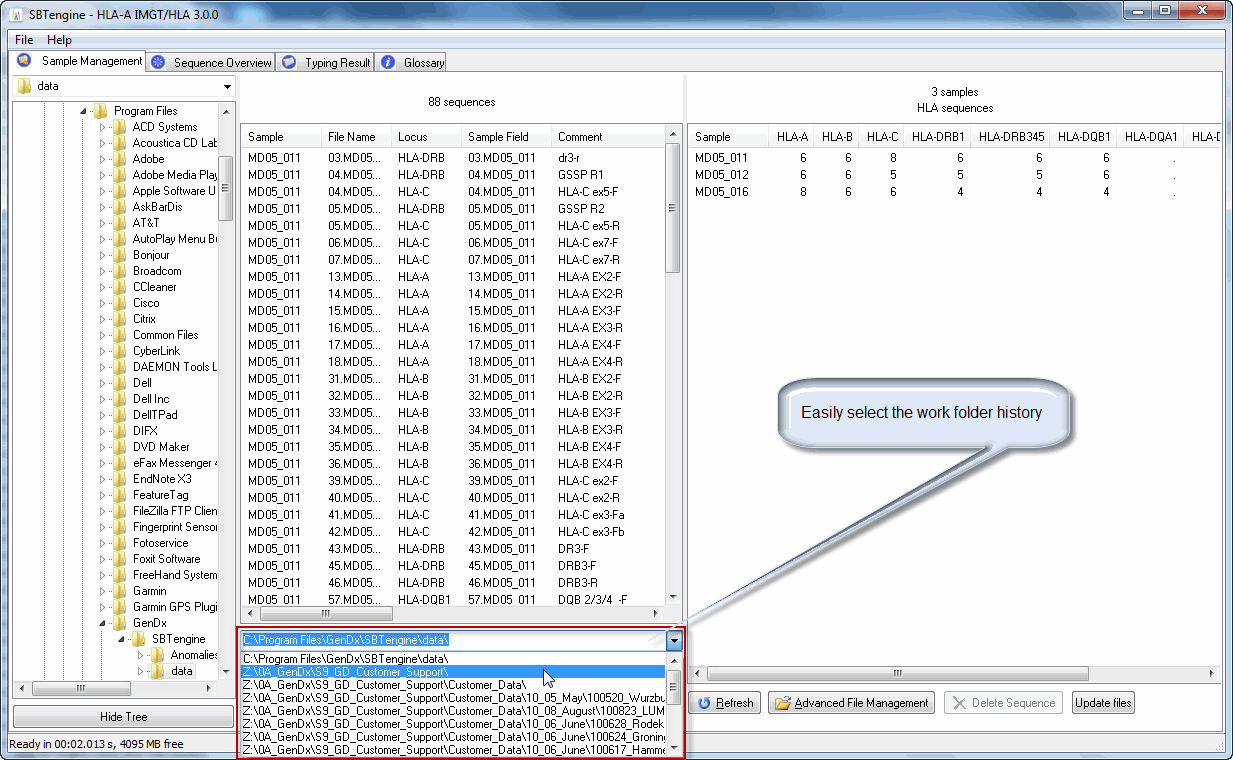
Task: Click the FeatureTag folder icon
Action: click(x=119, y=495)
